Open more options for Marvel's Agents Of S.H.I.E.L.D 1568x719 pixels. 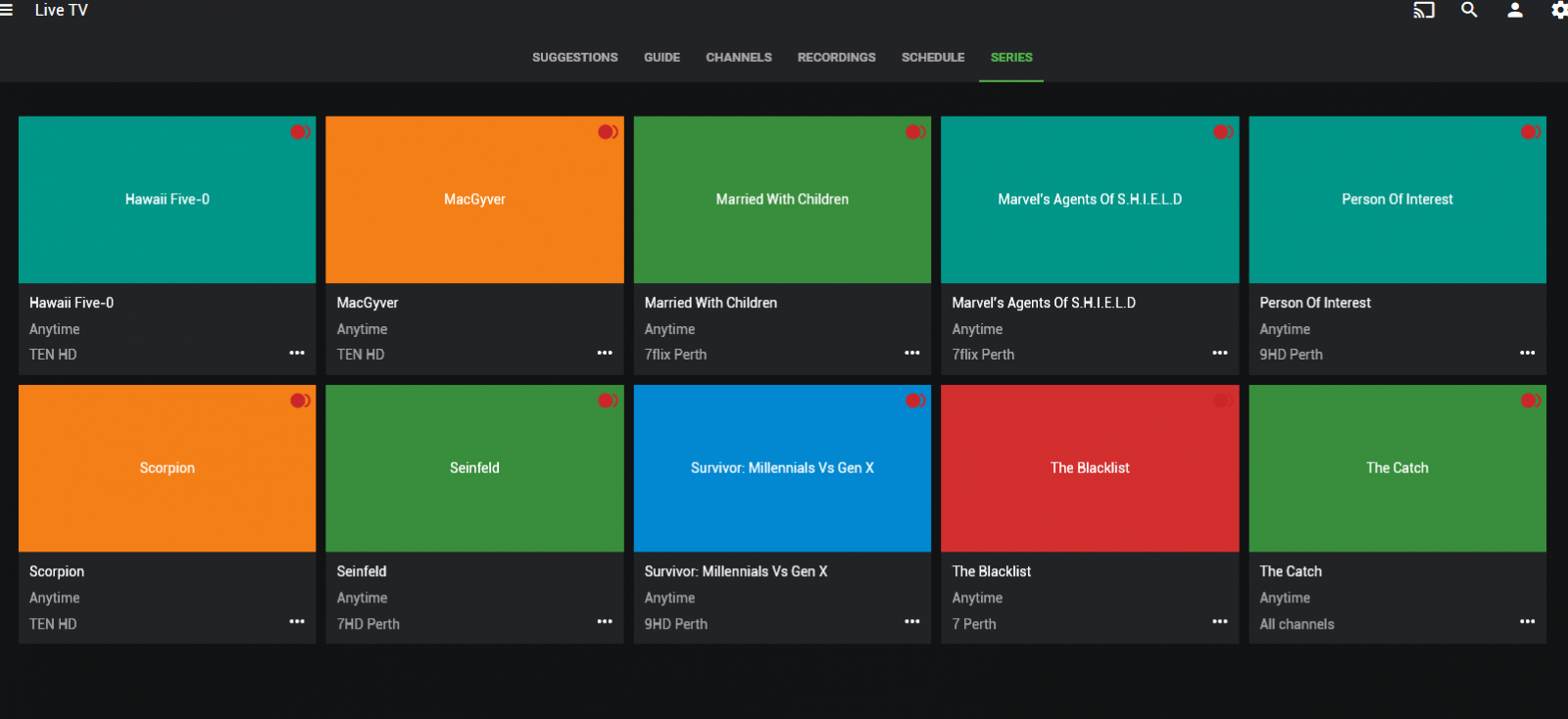click(1220, 353)
